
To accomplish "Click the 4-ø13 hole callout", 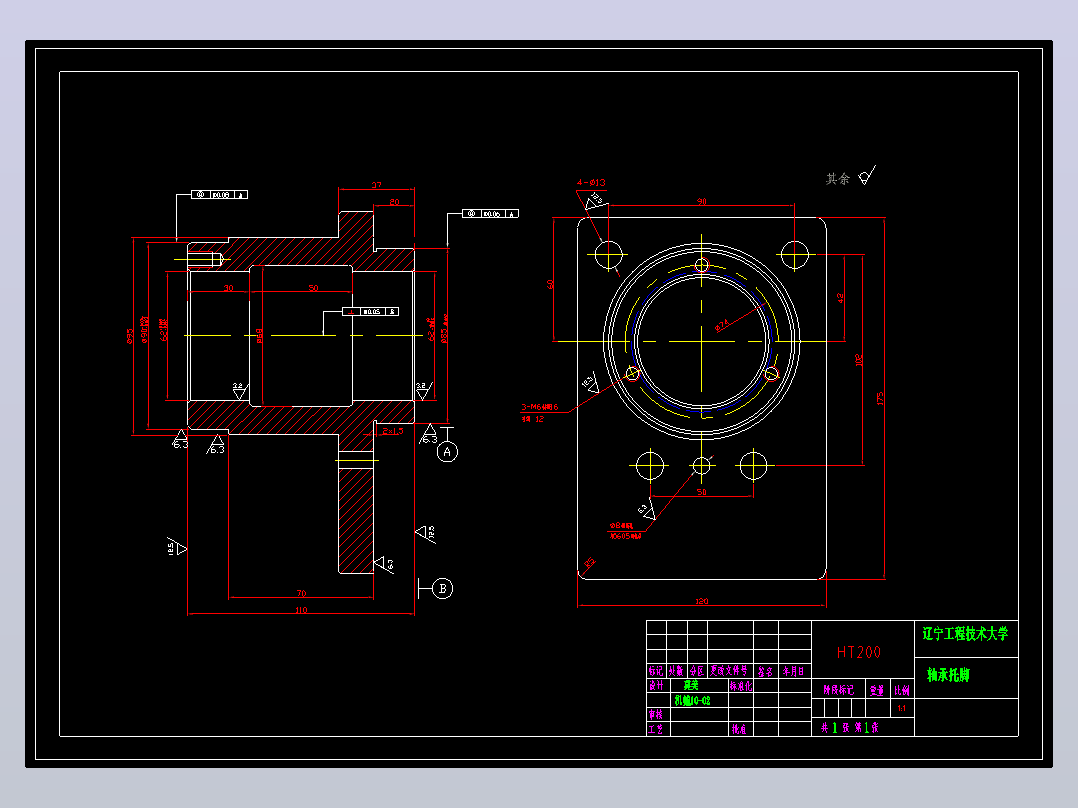I will pyautogui.click(x=591, y=182).
